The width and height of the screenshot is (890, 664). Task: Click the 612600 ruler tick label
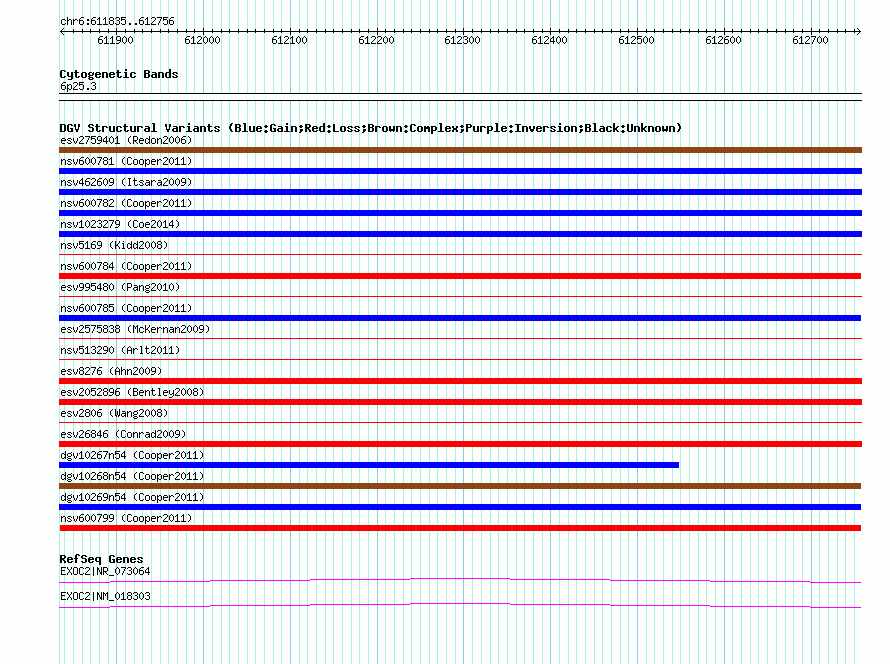(x=723, y=40)
